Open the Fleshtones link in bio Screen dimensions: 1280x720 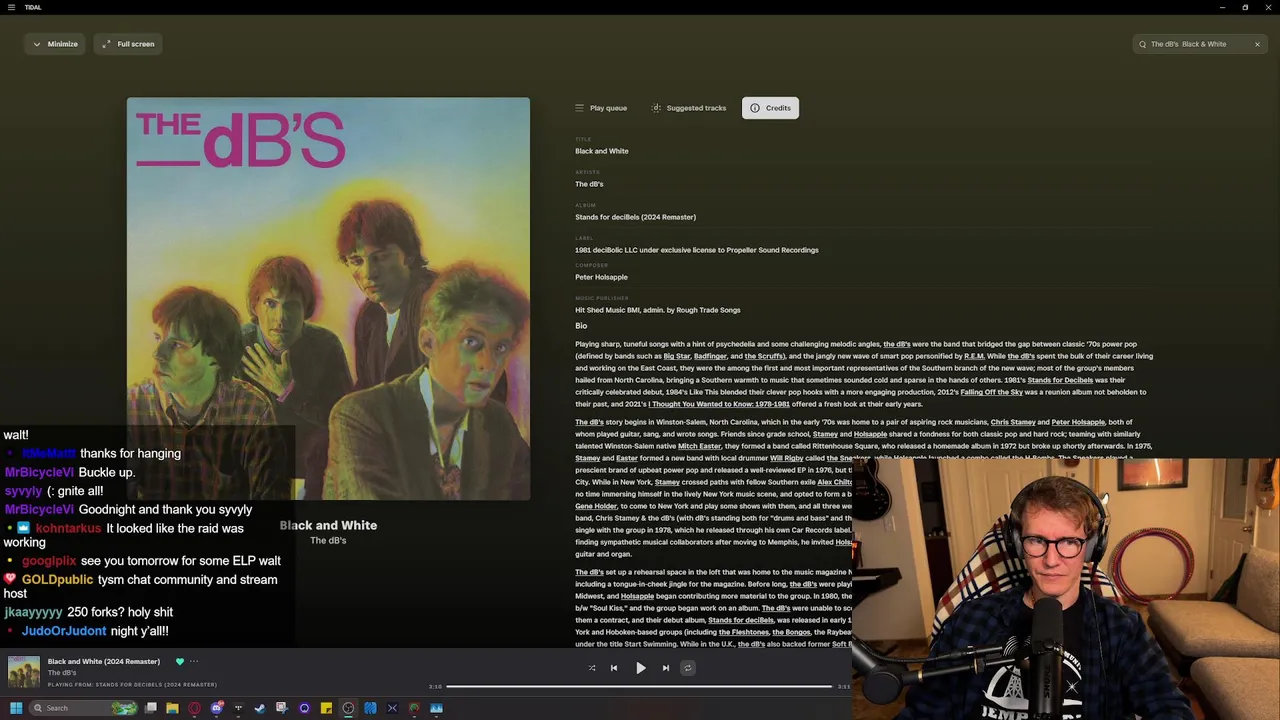[x=744, y=632]
